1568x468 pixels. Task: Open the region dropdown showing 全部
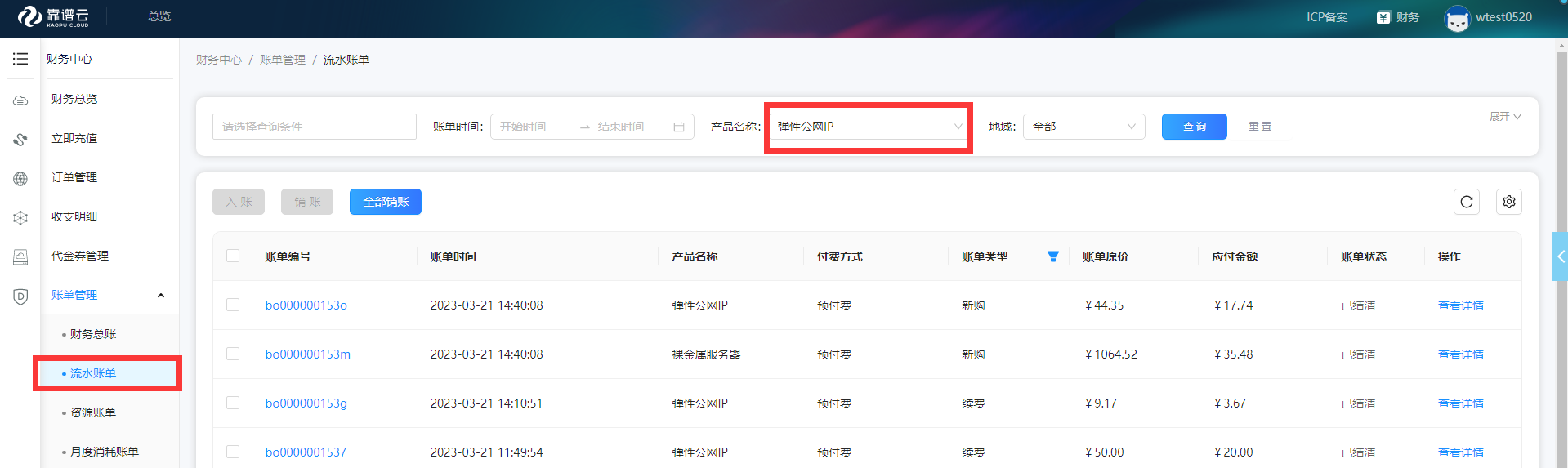1084,127
